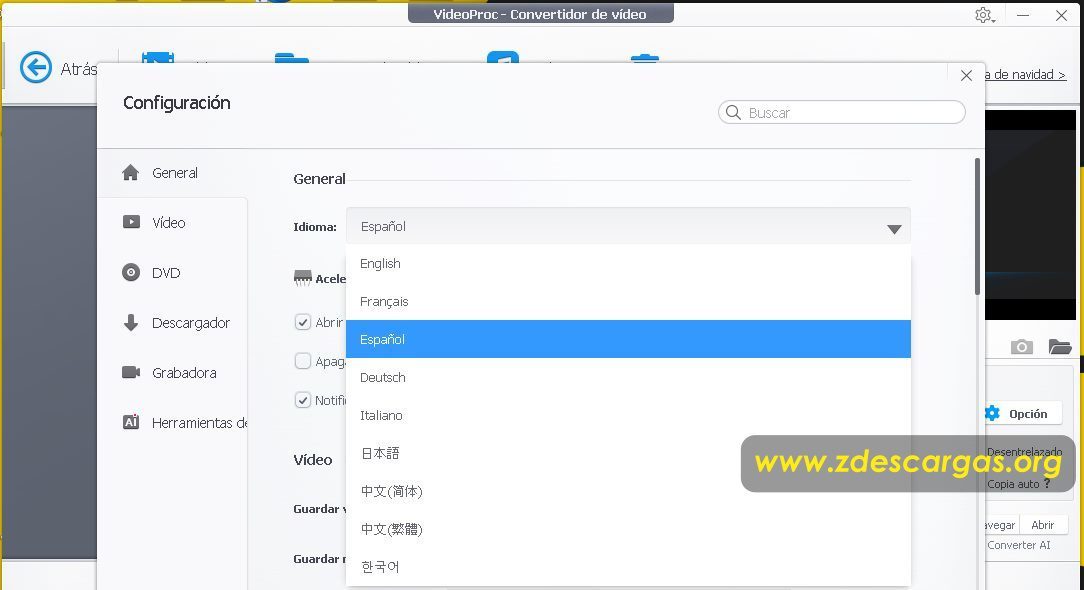The height and width of the screenshot is (590, 1084).
Task: Open the General settings tab
Action: coord(172,173)
